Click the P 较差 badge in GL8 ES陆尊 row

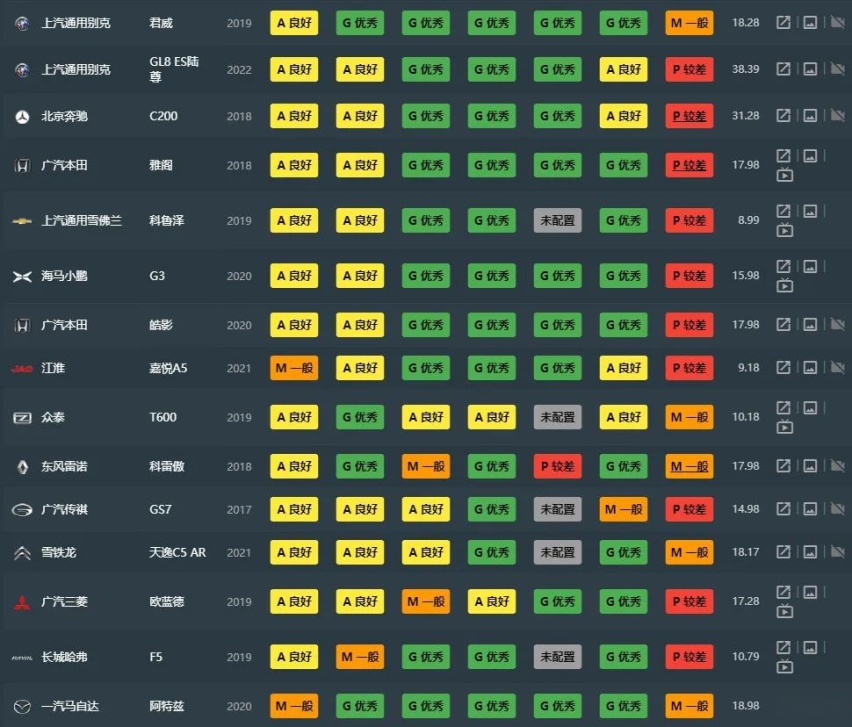click(x=689, y=69)
